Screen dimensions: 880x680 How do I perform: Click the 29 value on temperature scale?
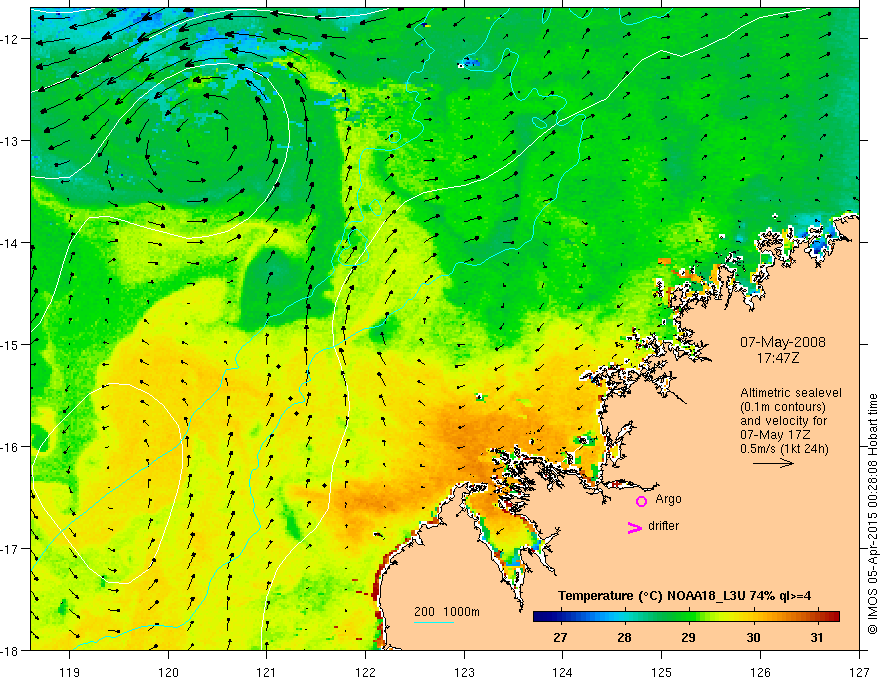688,637
